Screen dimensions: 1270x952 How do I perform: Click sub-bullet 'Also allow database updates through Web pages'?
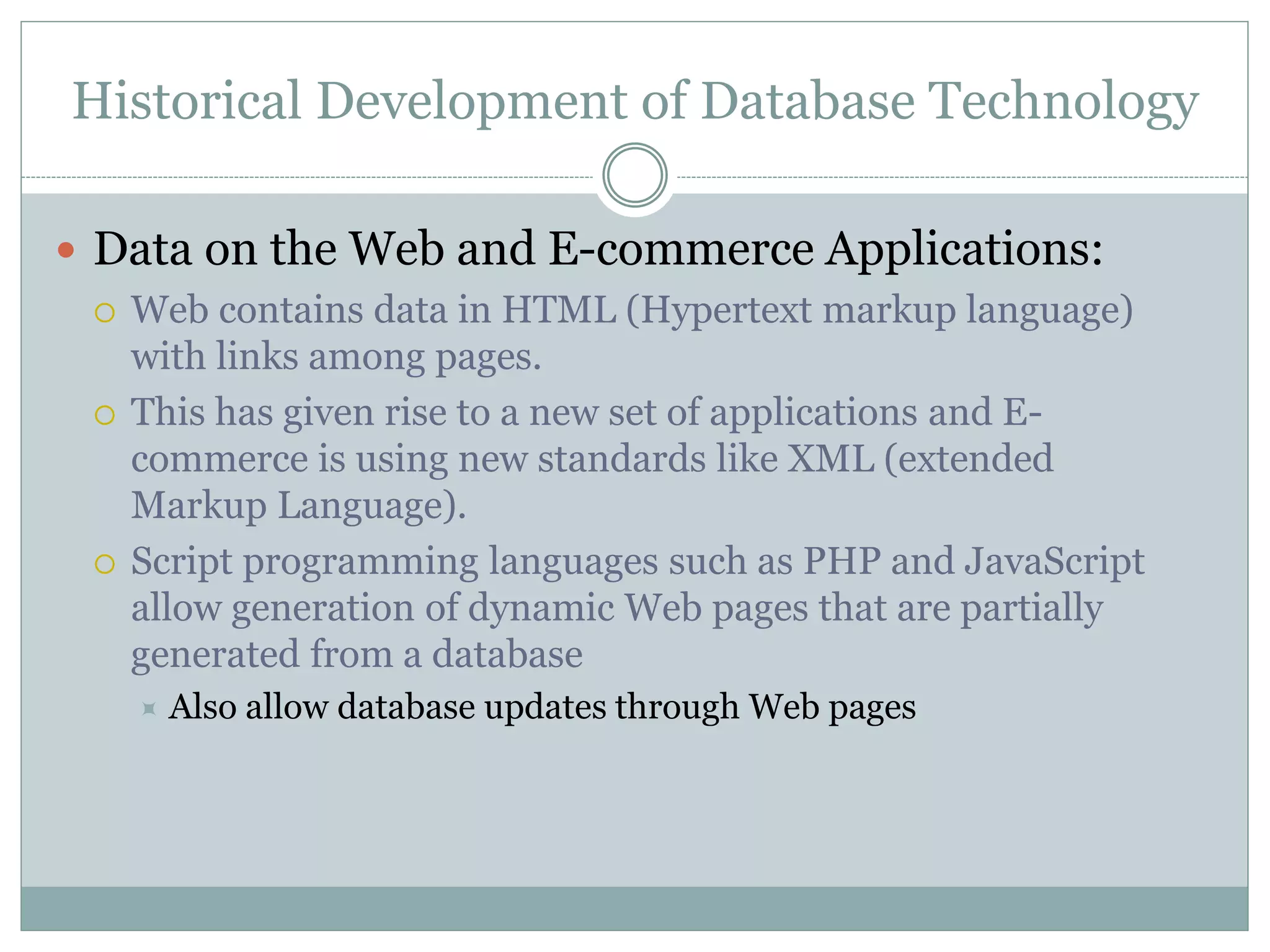click(x=542, y=707)
